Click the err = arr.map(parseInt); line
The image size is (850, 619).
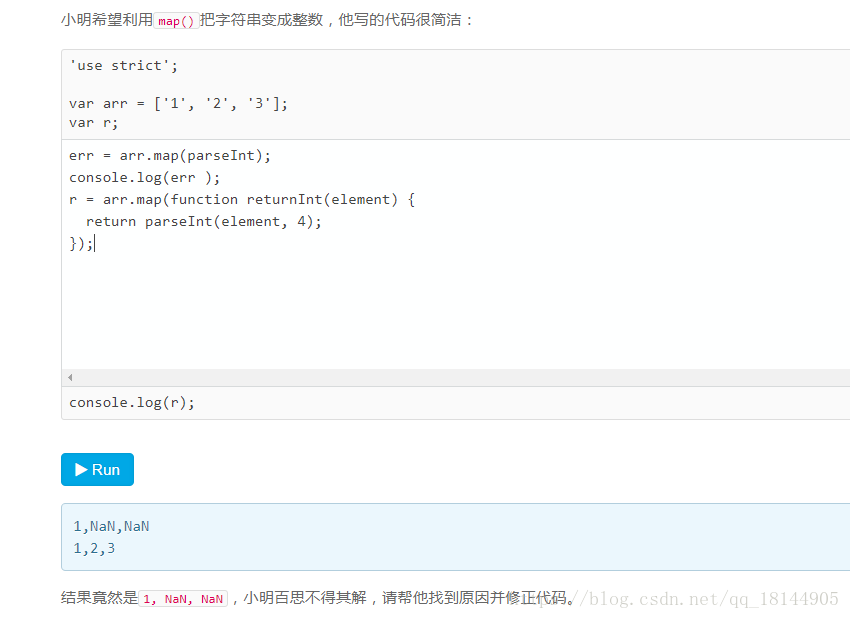(x=170, y=155)
